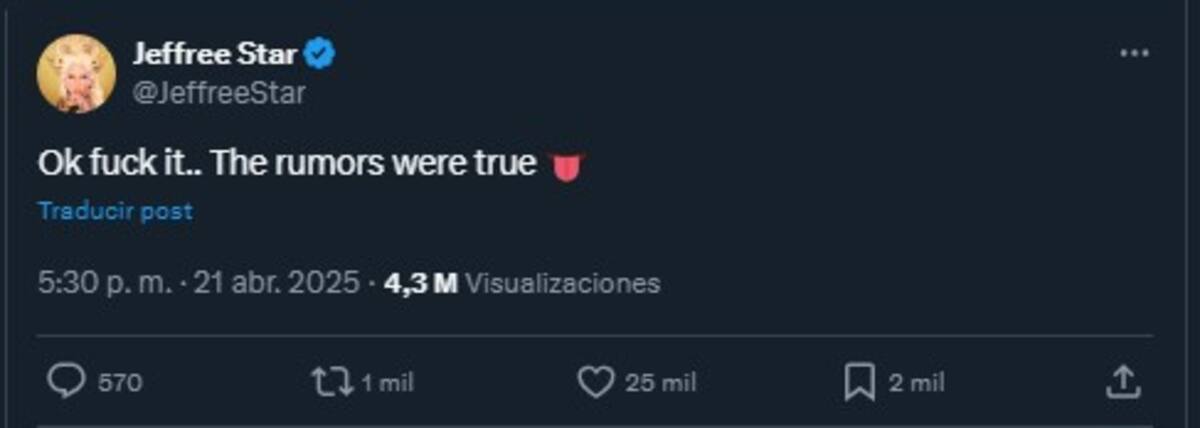Image resolution: width=1200 pixels, height=428 pixels.
Task: Click the "Traducir post" link
Action: click(x=115, y=211)
